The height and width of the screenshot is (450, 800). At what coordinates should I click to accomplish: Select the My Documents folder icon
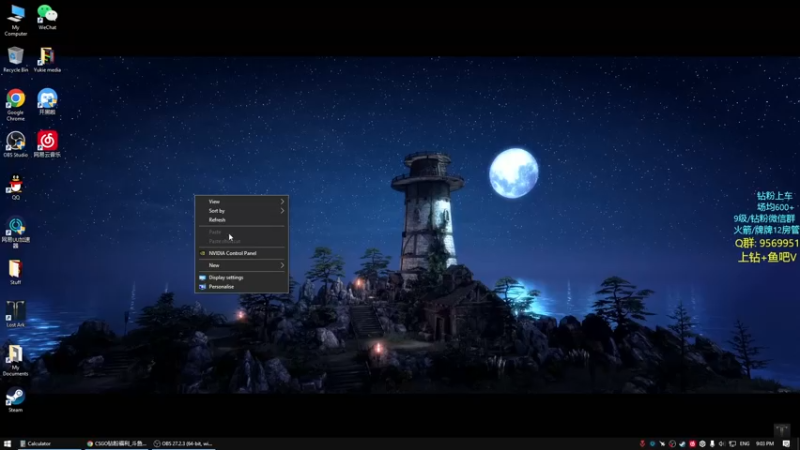pos(15,360)
